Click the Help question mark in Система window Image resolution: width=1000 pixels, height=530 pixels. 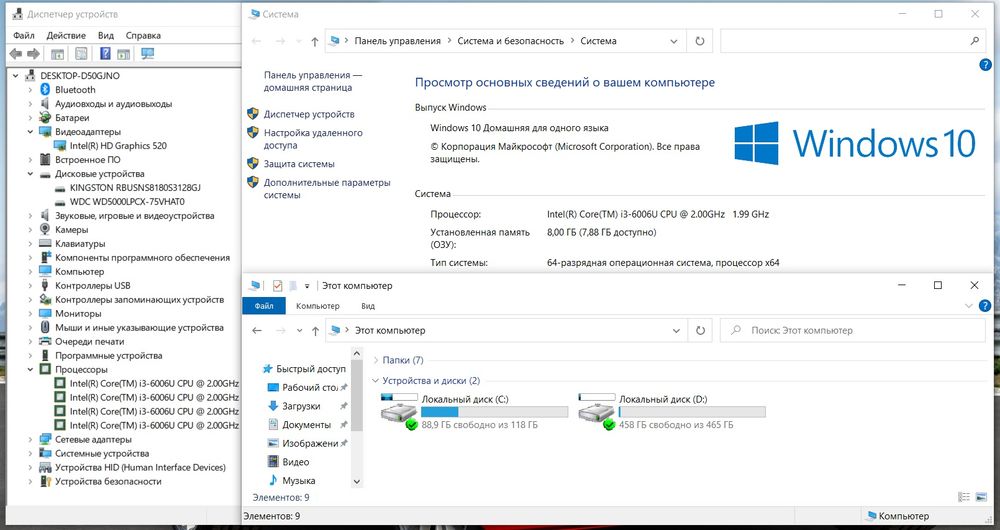[x=985, y=64]
